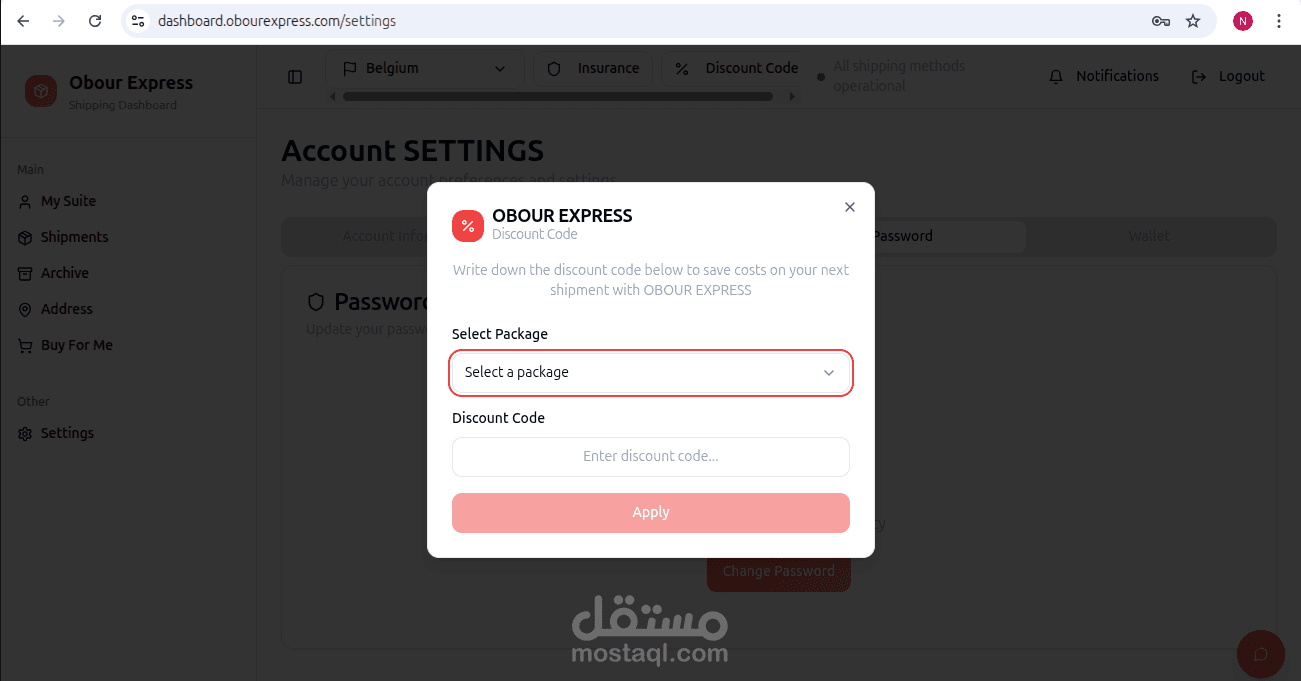1301x681 pixels.
Task: Open the Belgium country dropdown
Action: pos(424,68)
